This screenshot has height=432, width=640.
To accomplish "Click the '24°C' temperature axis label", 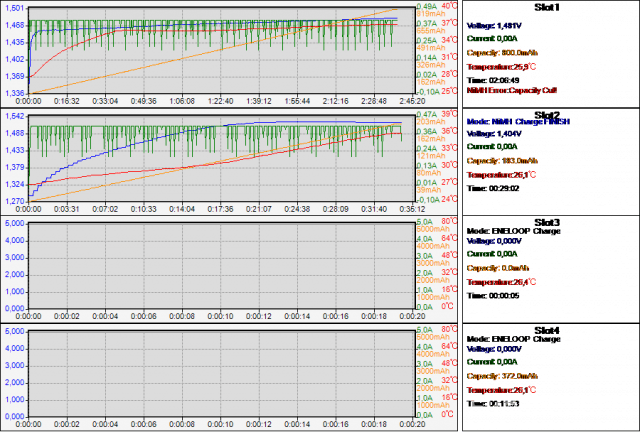I will tap(450, 199).
